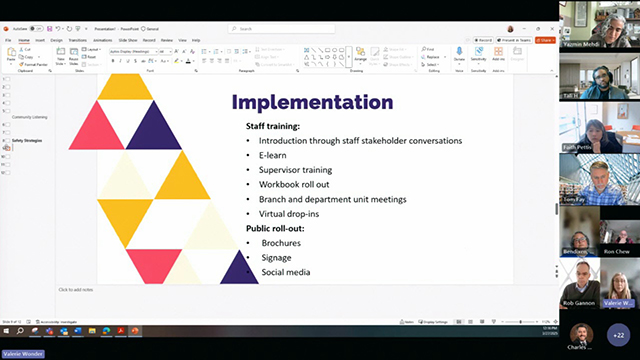Viewport: 640px width, 360px height.
Task: Click the Save icon in title bar
Action: 49,29
